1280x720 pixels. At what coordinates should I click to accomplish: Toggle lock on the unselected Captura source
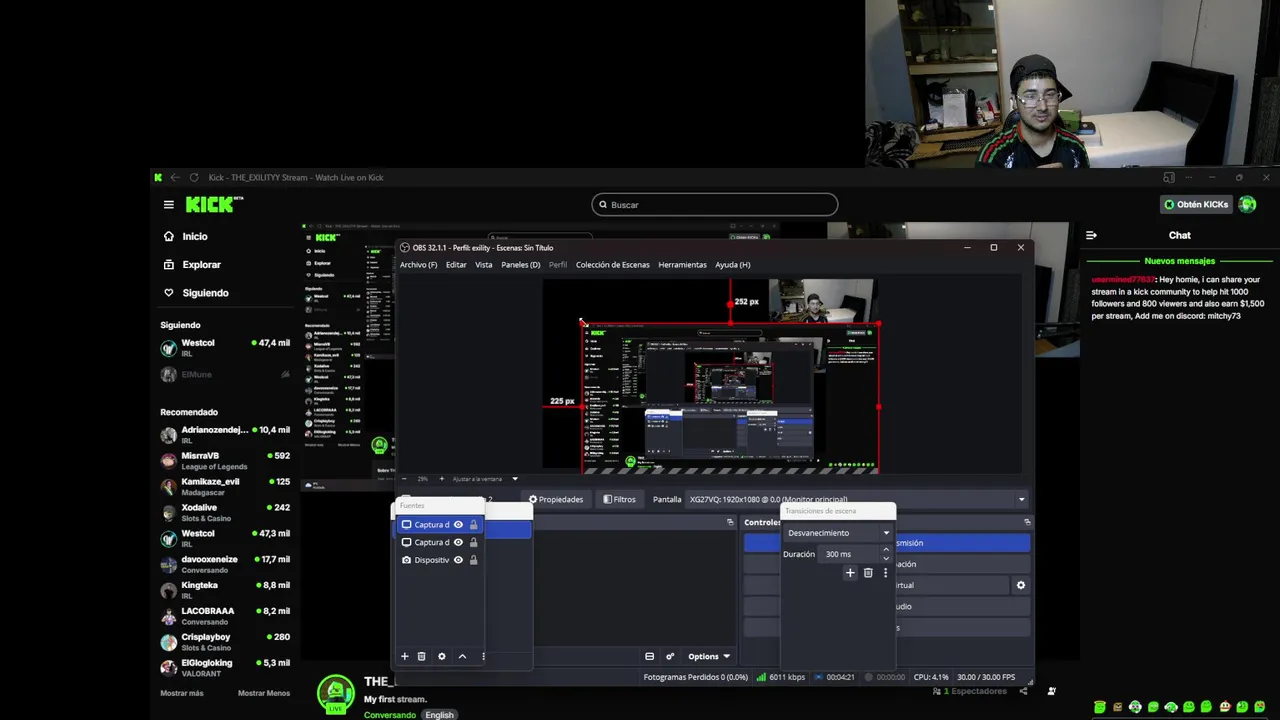click(x=474, y=542)
